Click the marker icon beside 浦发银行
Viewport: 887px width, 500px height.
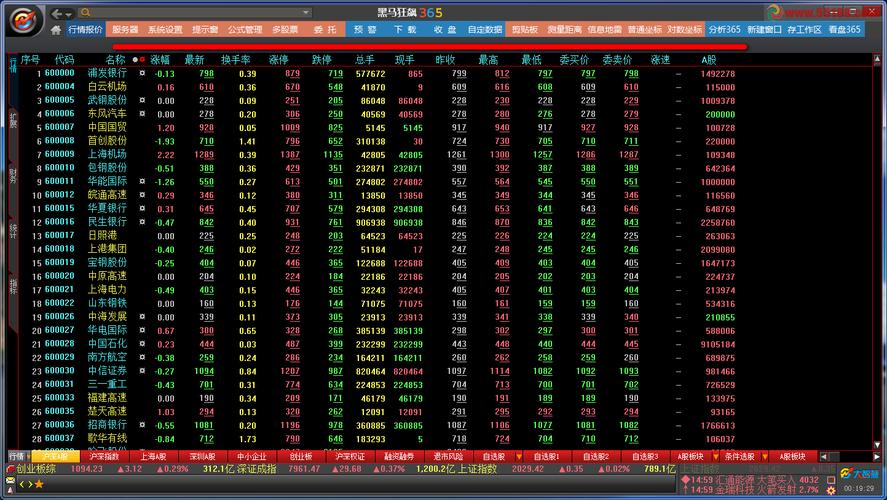click(142, 73)
